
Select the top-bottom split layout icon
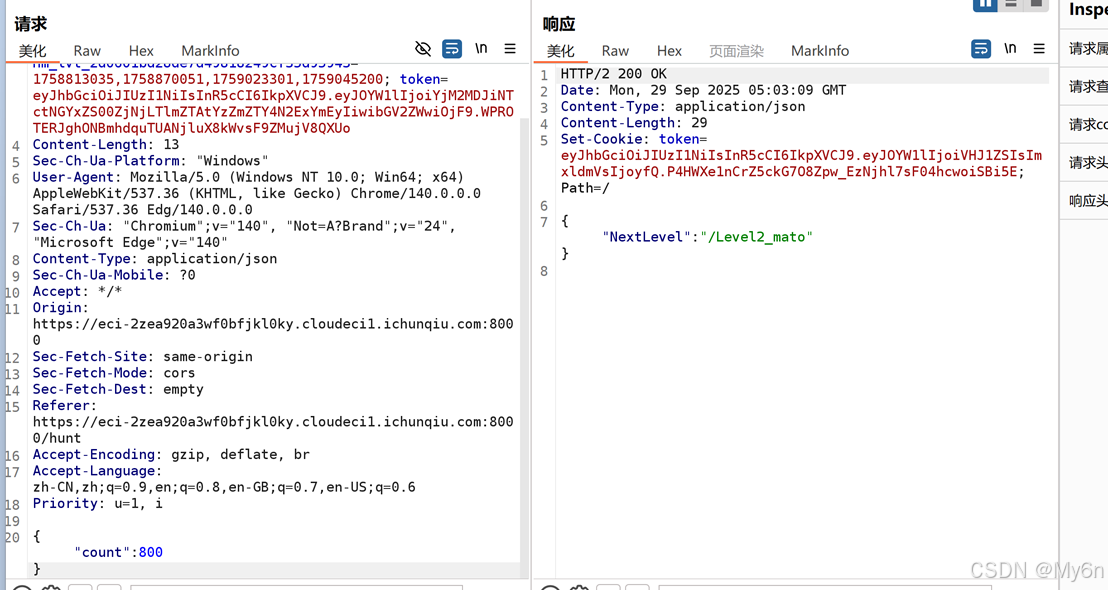pyautogui.click(x=1011, y=5)
